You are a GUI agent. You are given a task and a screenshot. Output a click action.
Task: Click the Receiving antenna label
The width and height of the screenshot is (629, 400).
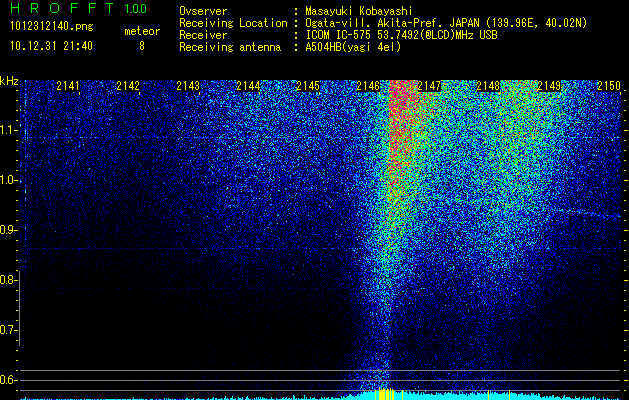pos(230,47)
